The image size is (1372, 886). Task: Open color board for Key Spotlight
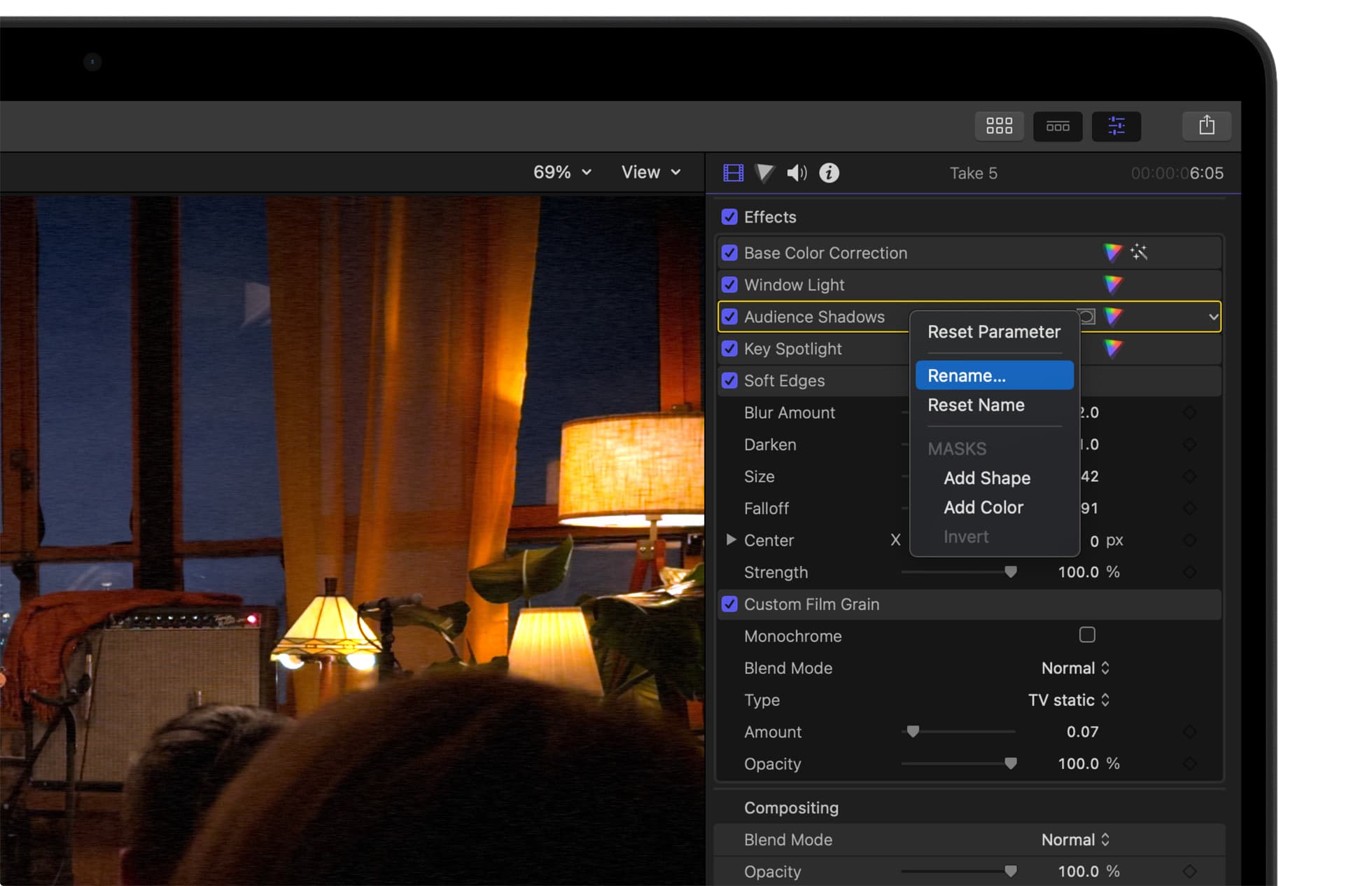[x=1112, y=348]
